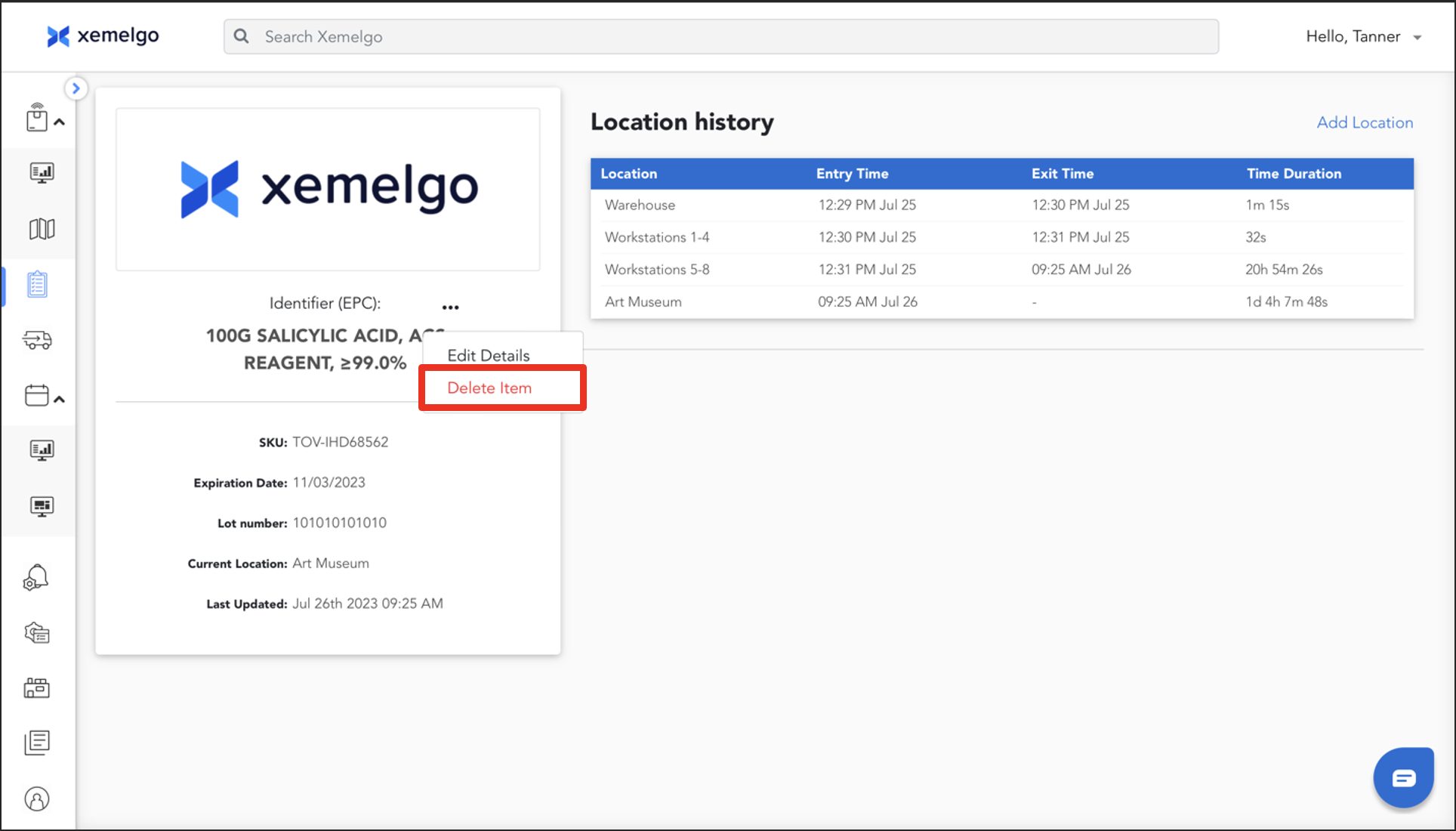Screen dimensions: 1456x831
Task: Open the clipboard checklist sidebar icon
Action: [x=38, y=285]
